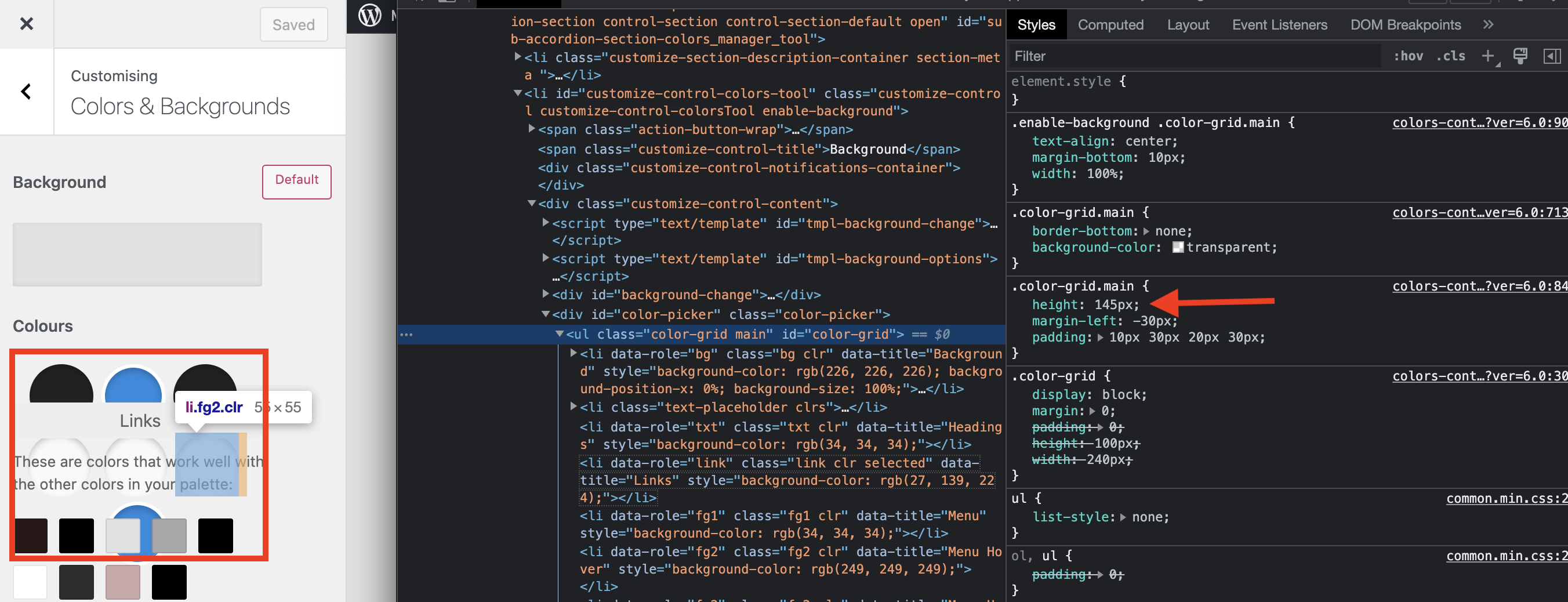
Task: Click the Saved button
Action: coord(293,24)
